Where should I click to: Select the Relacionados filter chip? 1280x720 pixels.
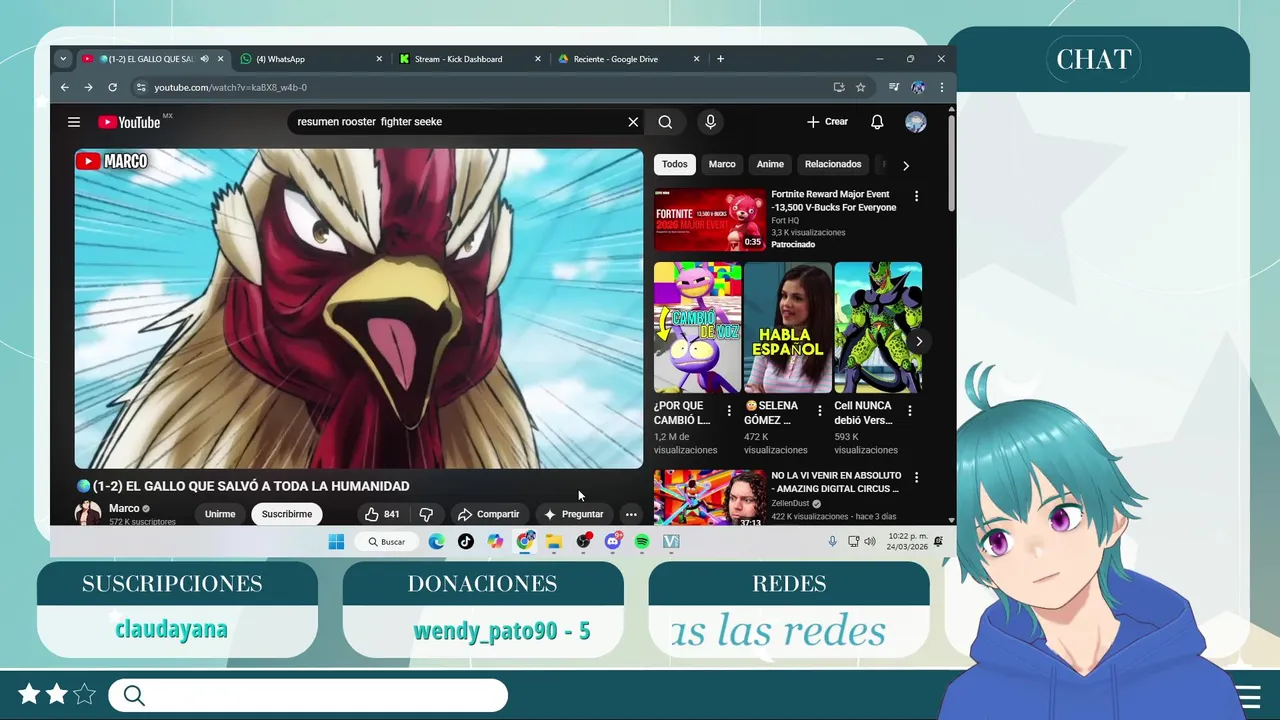833,164
